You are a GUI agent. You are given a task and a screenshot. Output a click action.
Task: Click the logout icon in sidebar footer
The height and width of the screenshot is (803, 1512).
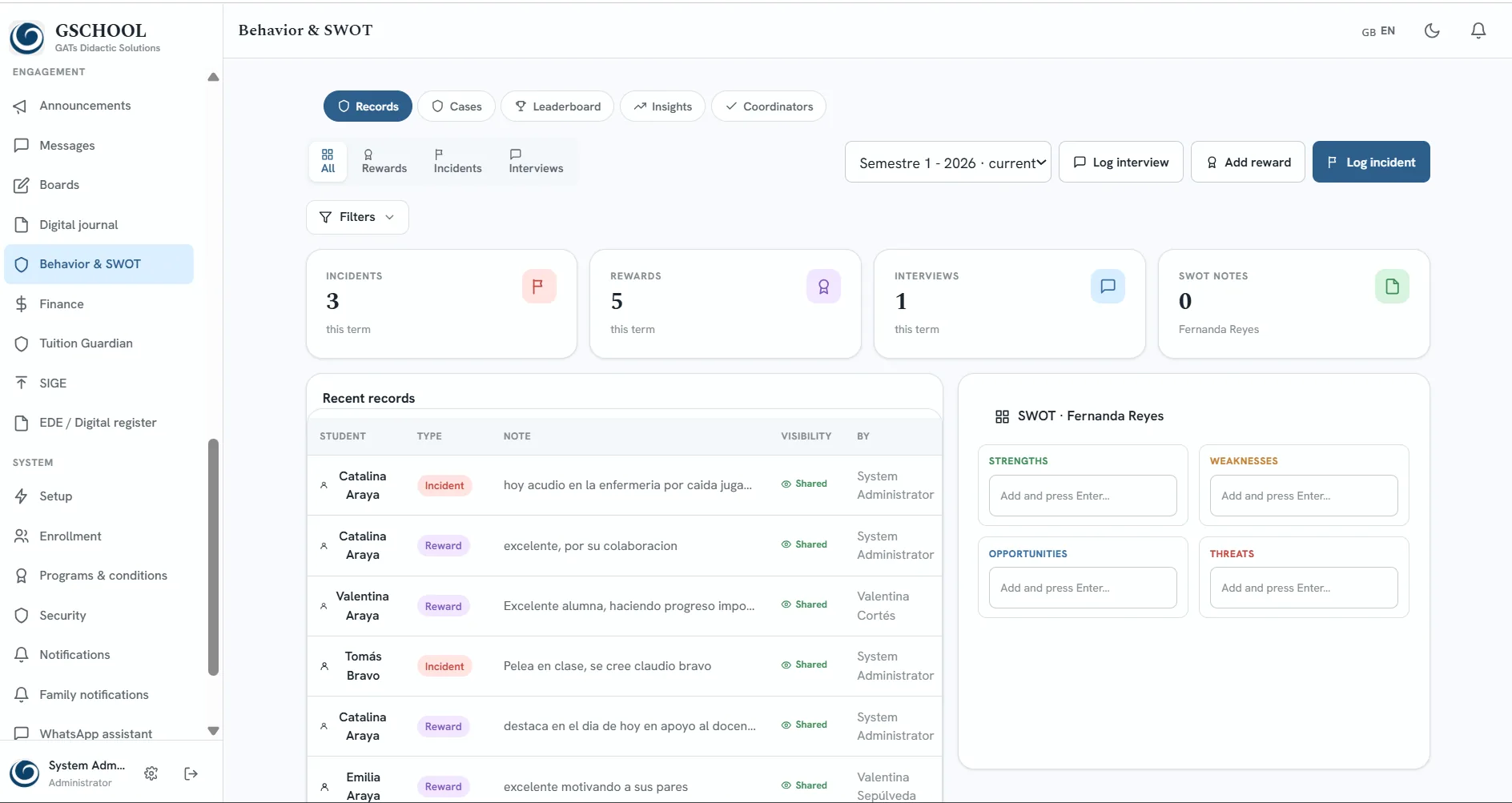[x=191, y=773]
